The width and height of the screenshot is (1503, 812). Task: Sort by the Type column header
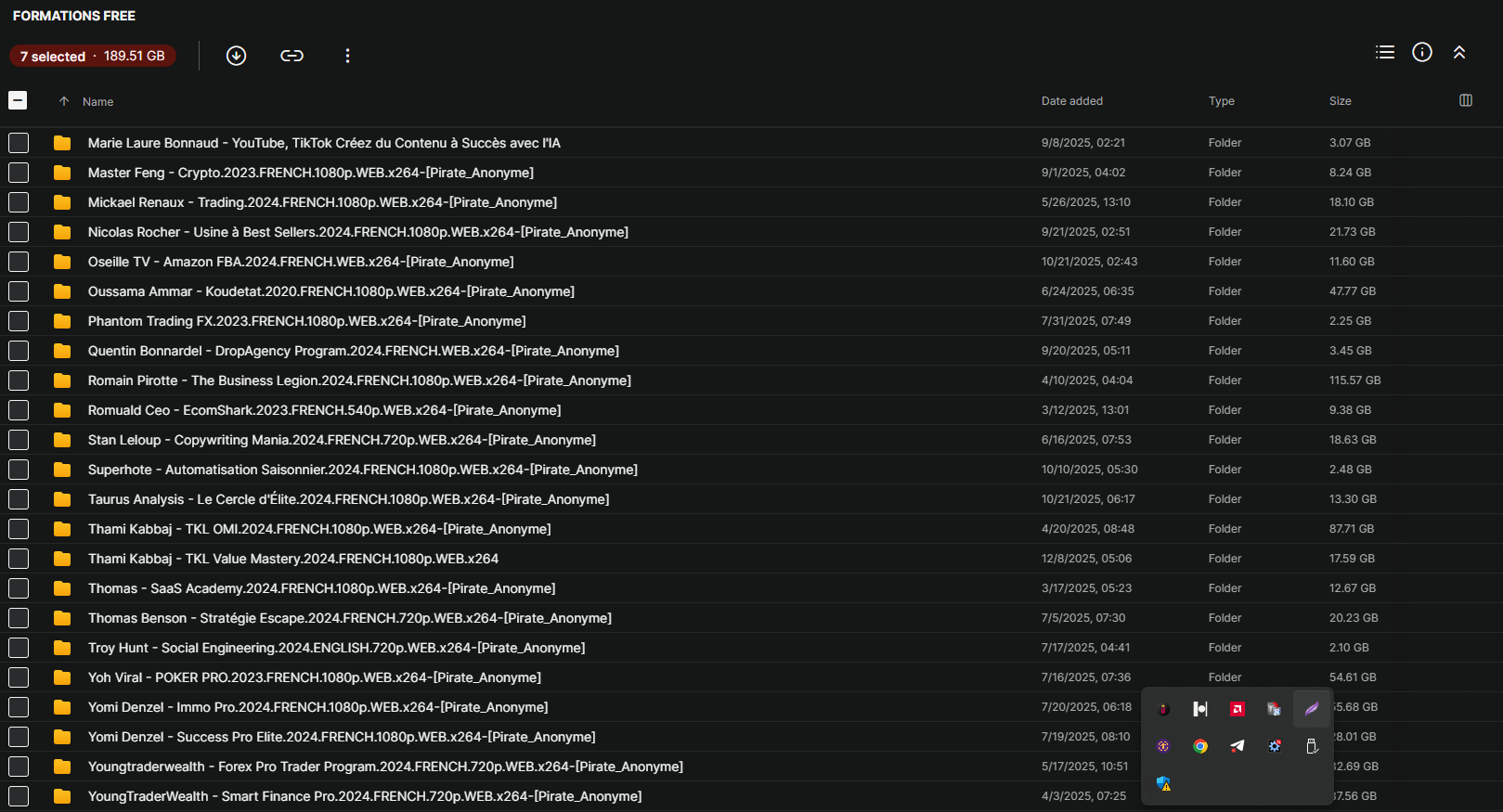pos(1222,101)
